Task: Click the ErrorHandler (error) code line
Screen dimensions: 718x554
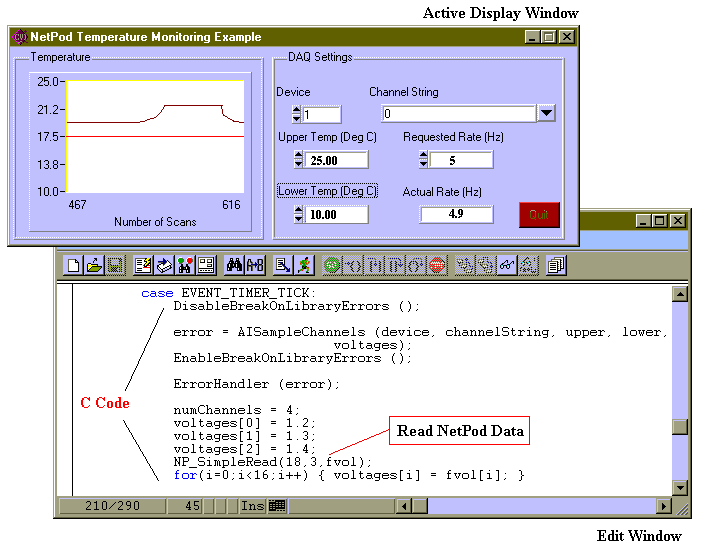Action: point(256,384)
